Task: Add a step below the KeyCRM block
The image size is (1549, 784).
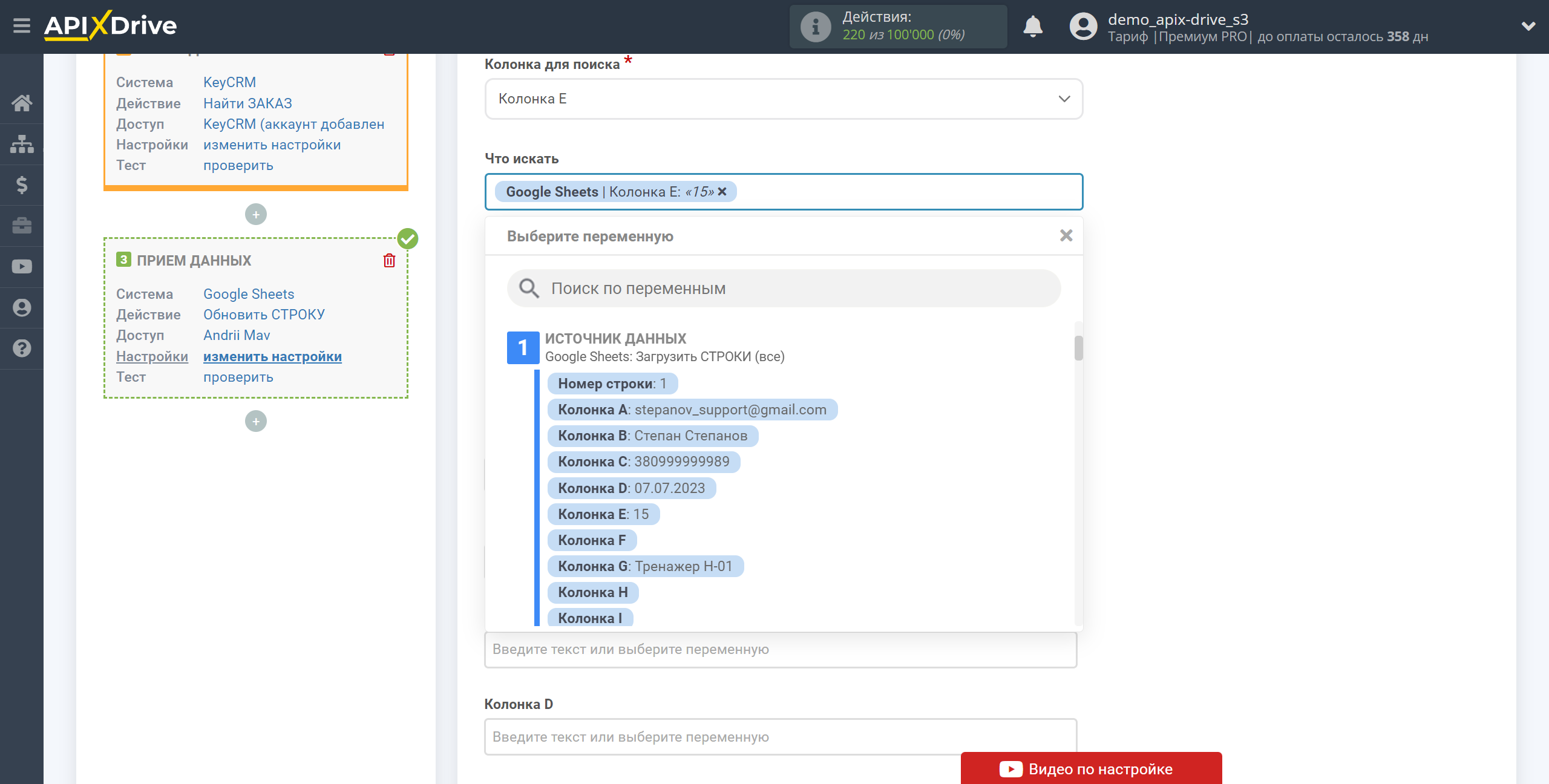Action: pos(256,214)
